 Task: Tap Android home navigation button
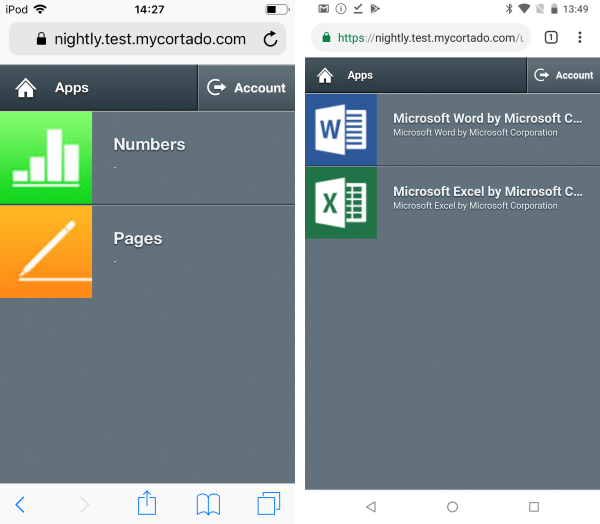(x=452, y=507)
